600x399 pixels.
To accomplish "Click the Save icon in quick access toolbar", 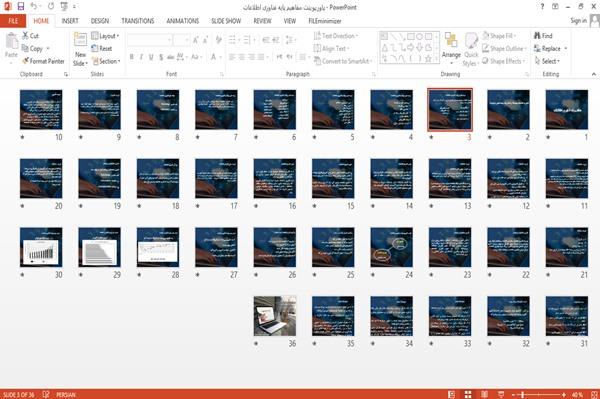I will pyautogui.click(x=21, y=6).
